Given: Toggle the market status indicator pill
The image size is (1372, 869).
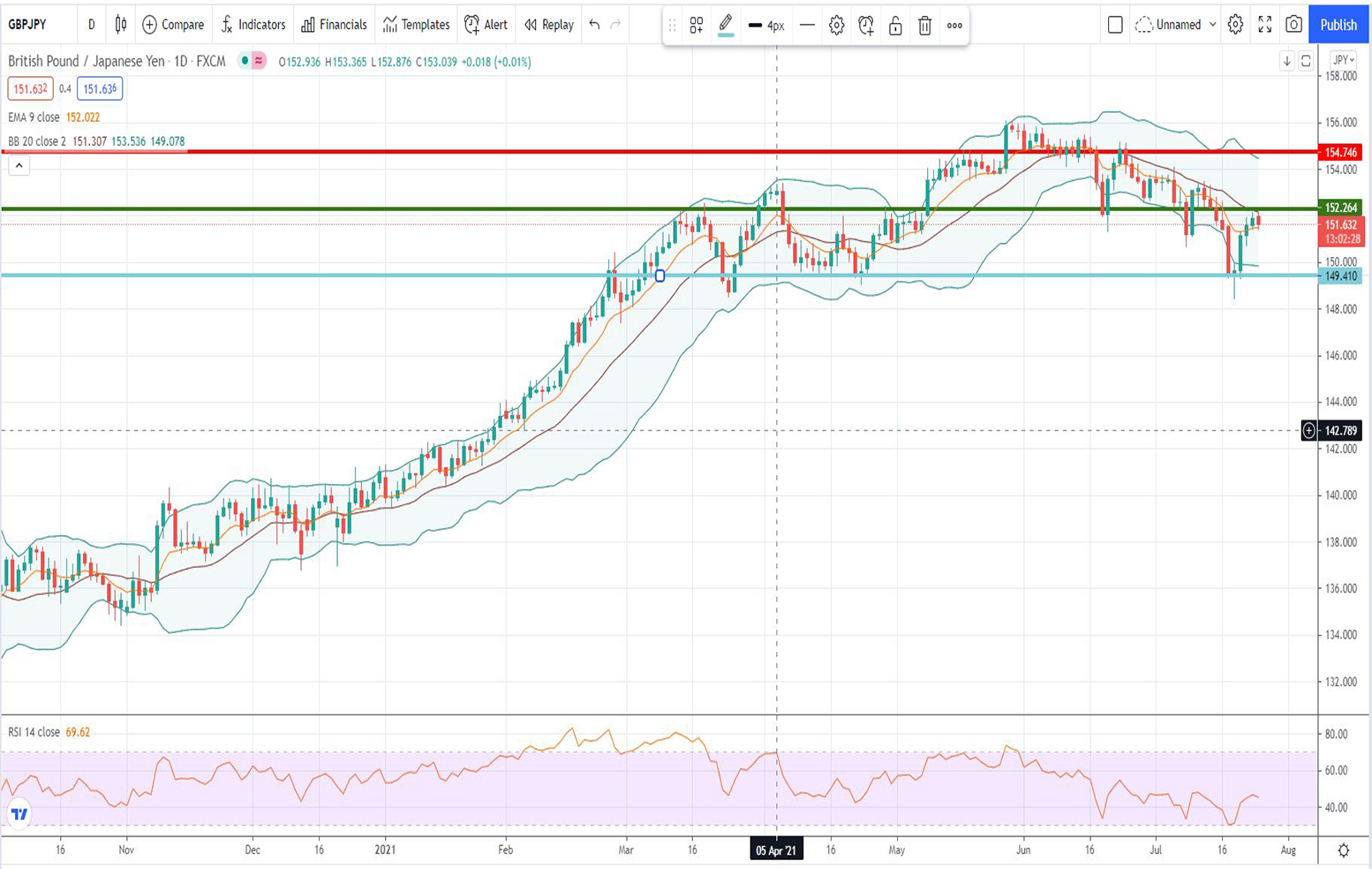Looking at the screenshot, I should click(x=252, y=61).
